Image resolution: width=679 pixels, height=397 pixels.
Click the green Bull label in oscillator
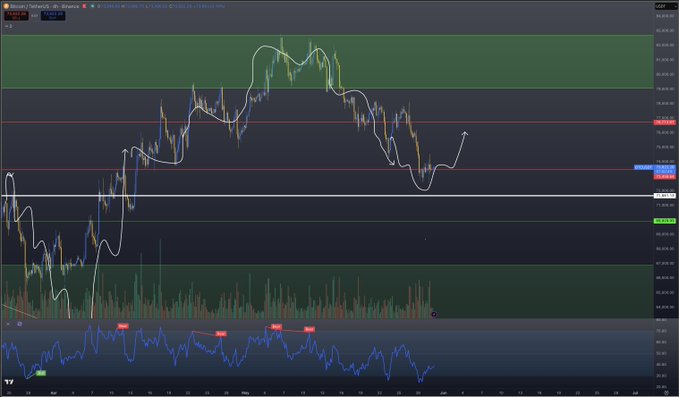click(41, 373)
